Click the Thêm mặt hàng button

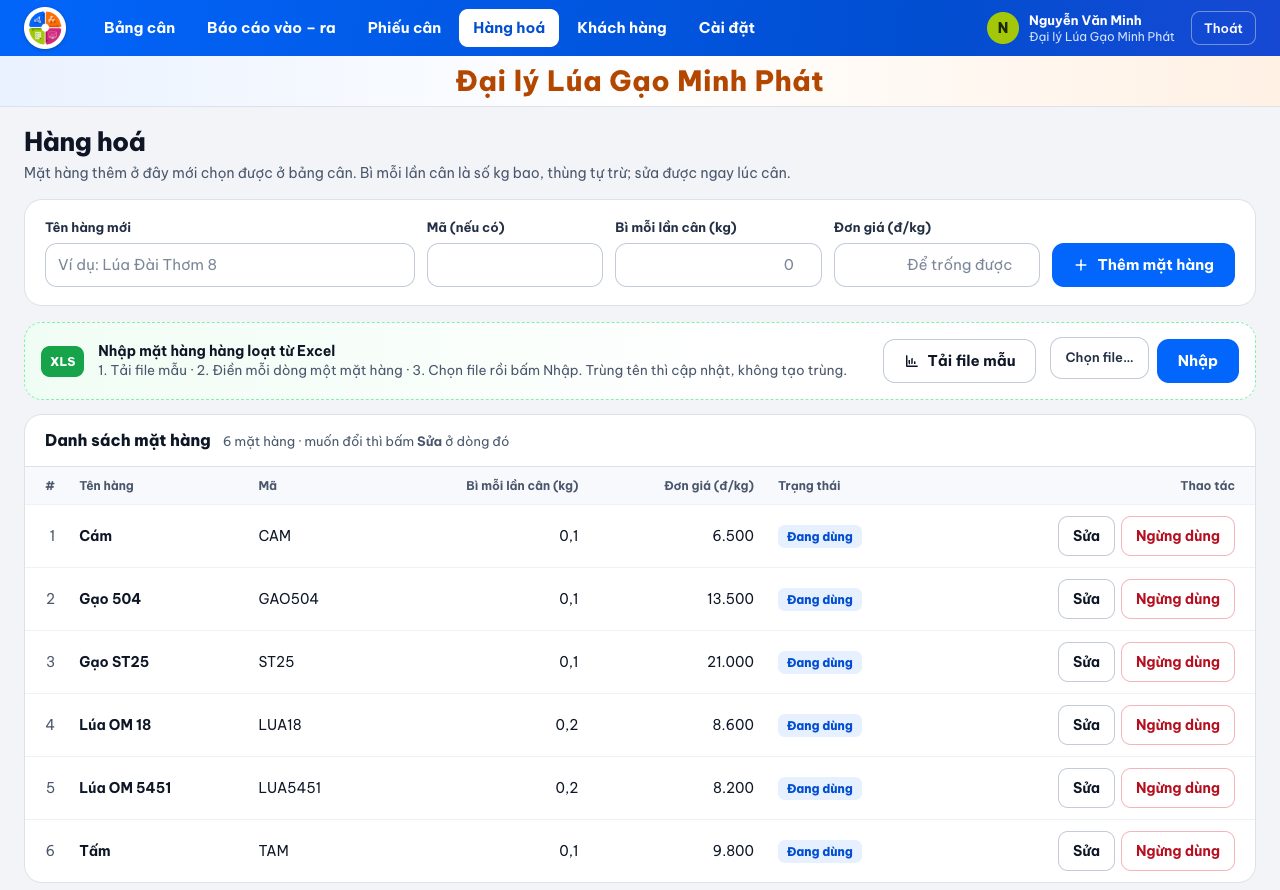(1143, 265)
